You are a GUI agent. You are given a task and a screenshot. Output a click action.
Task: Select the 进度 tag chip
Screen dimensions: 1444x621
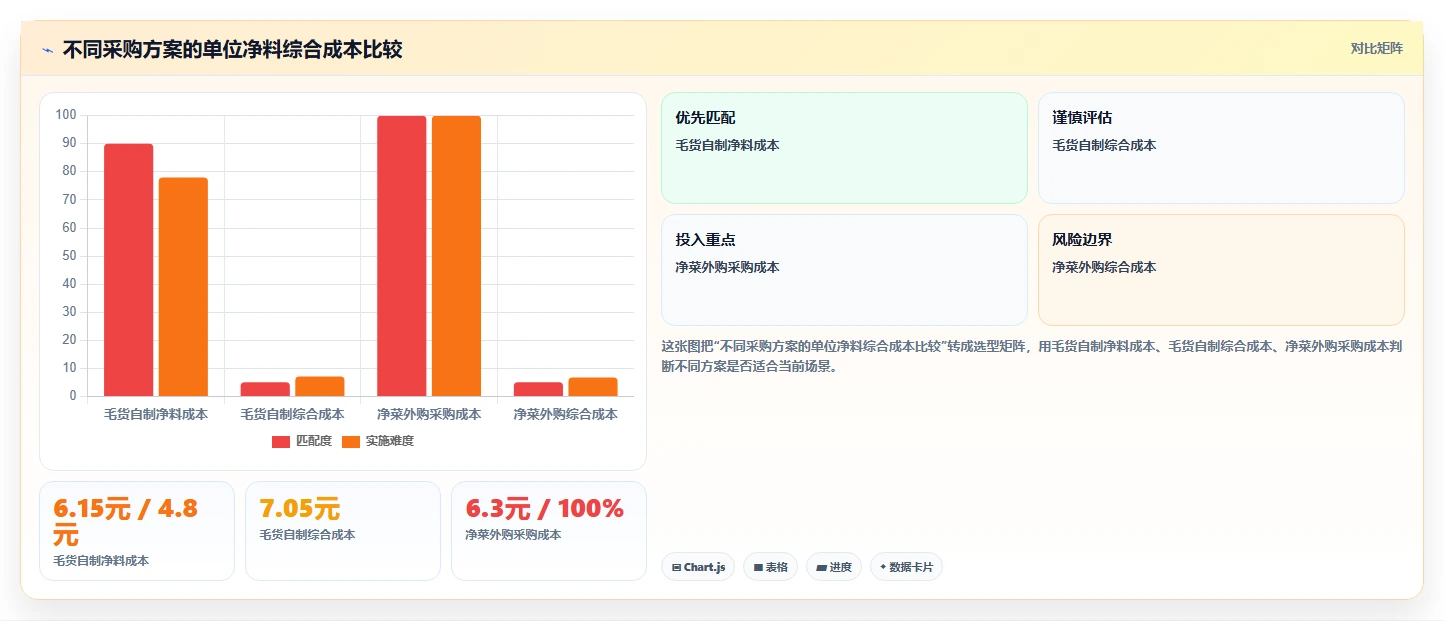click(x=834, y=567)
